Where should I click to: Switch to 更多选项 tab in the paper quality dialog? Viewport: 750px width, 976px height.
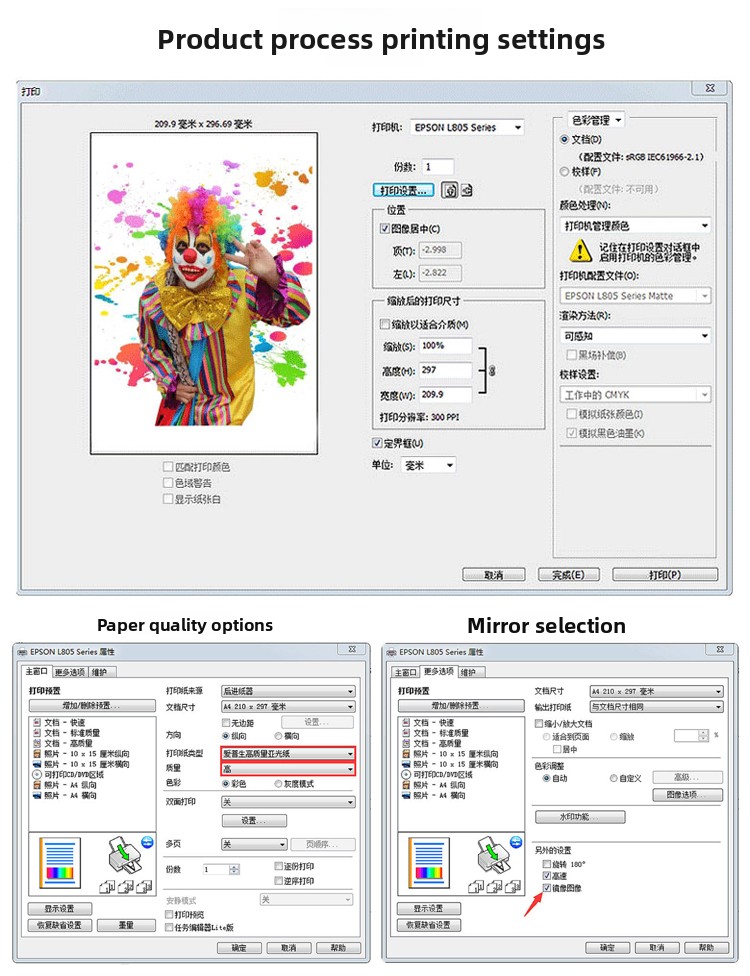coord(69,672)
